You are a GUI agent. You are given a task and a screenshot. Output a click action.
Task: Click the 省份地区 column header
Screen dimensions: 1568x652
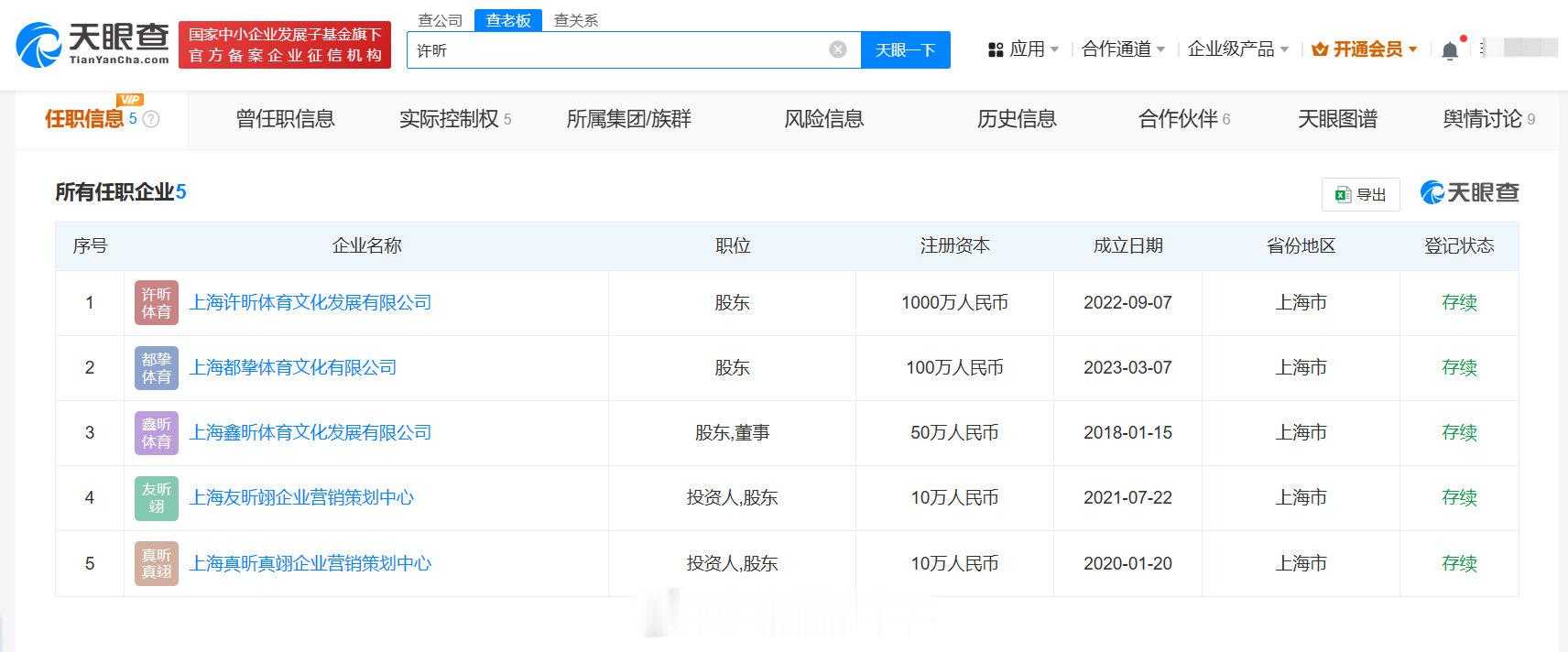pos(1301,245)
